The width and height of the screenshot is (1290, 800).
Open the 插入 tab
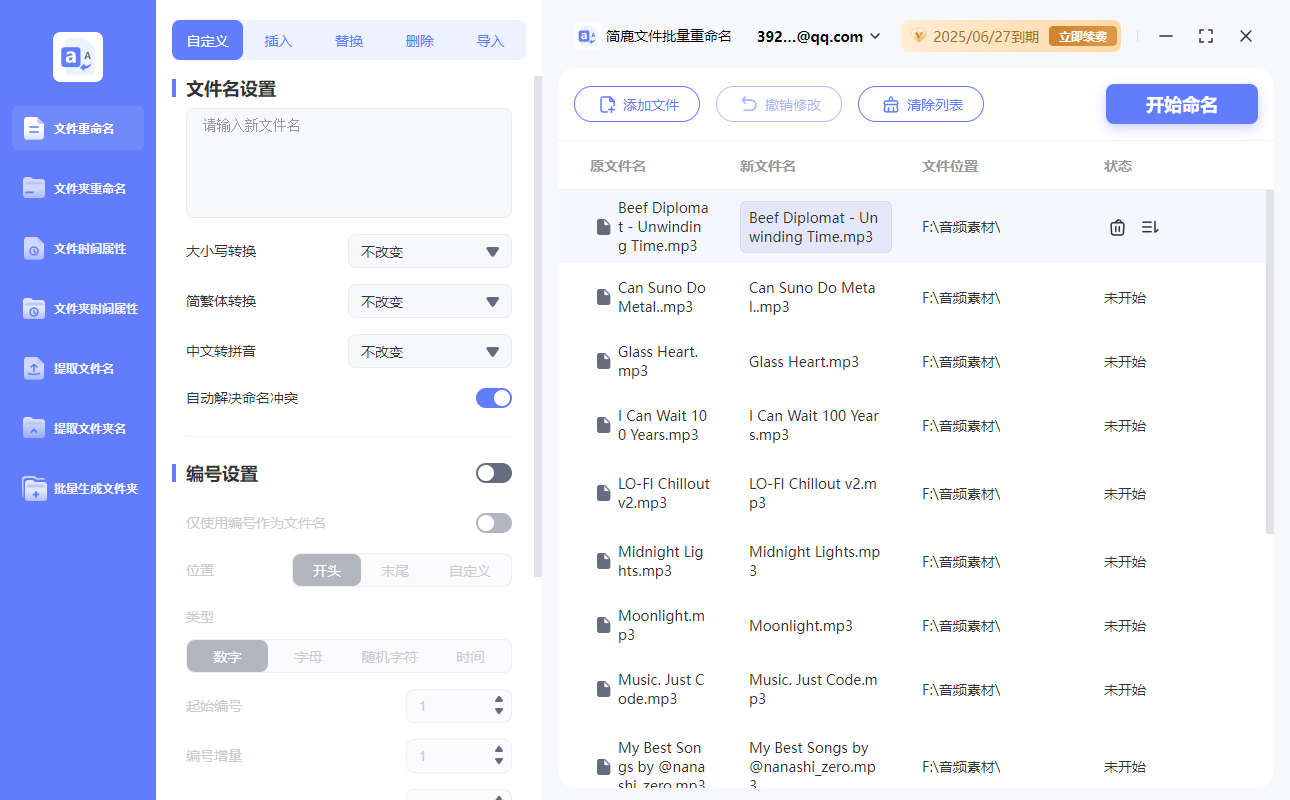[x=277, y=40]
